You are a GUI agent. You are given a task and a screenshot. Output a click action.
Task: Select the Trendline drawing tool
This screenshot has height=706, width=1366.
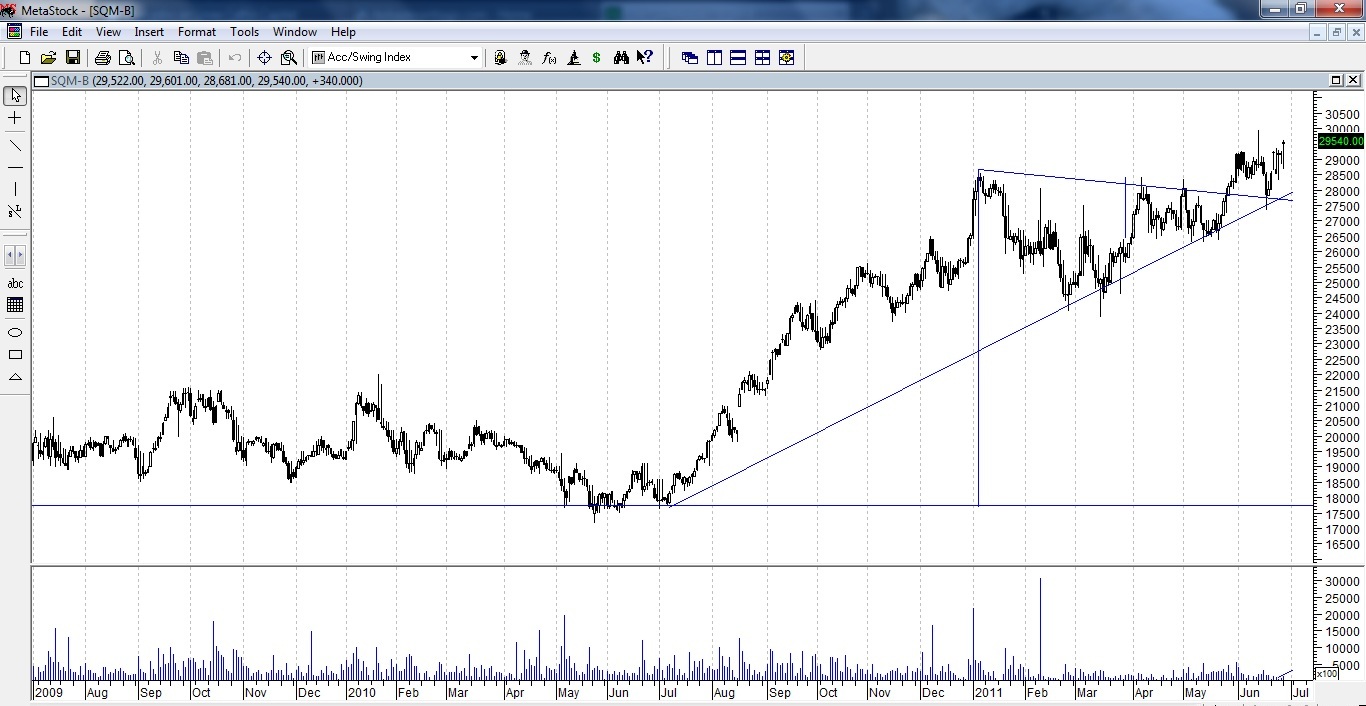(15, 145)
